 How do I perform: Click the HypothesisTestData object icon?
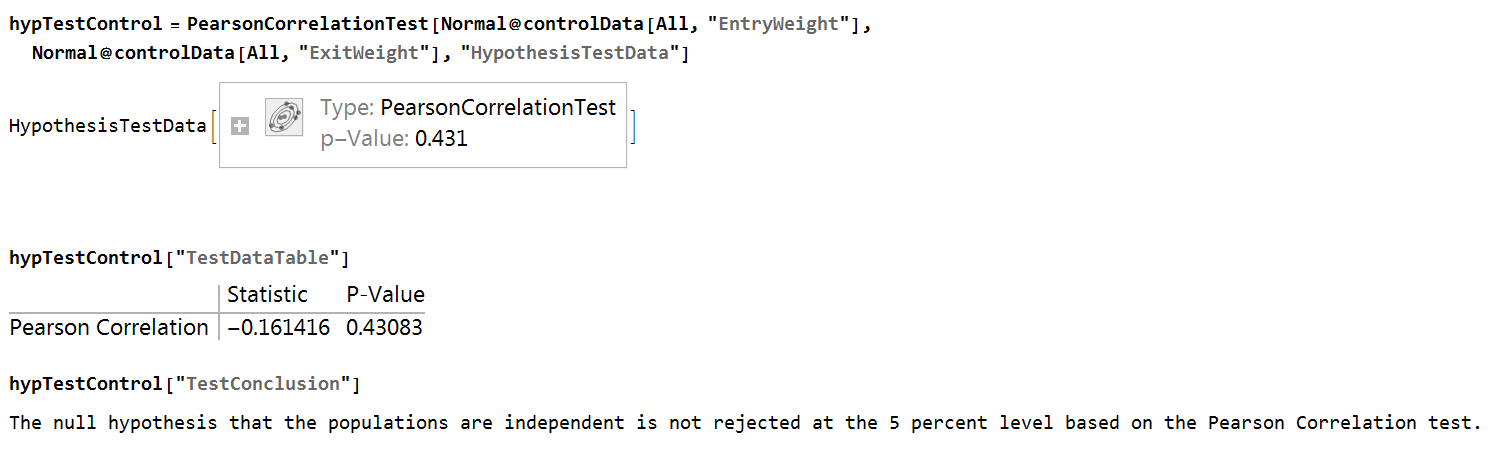click(x=284, y=118)
